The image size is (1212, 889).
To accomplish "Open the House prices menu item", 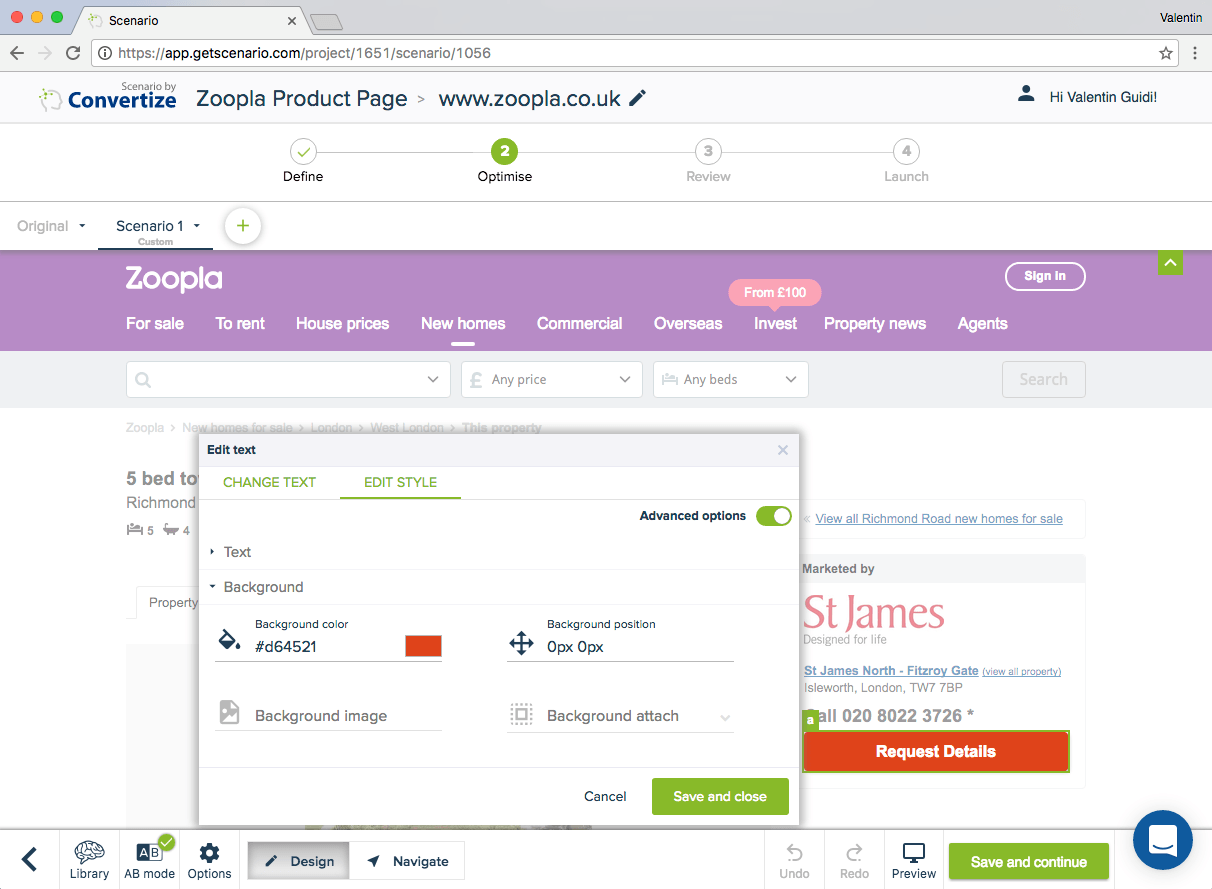I will click(342, 323).
